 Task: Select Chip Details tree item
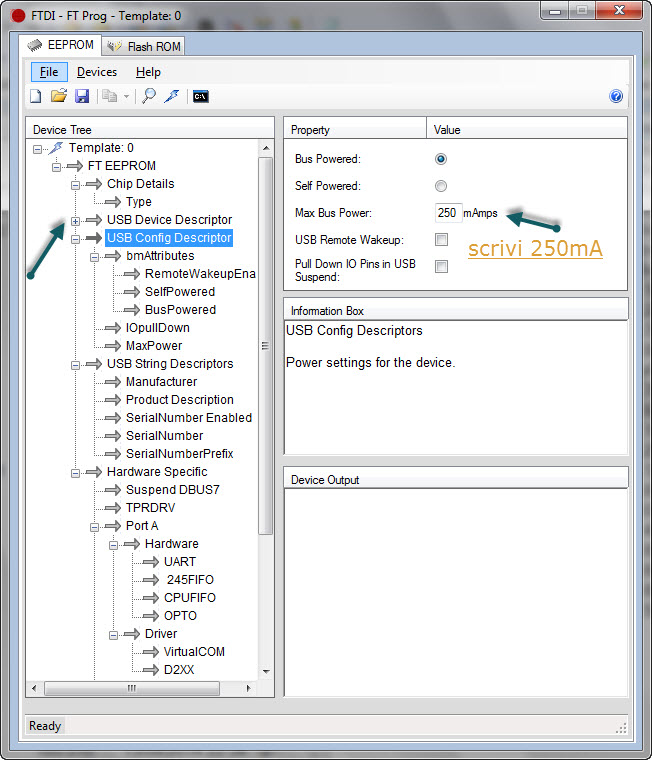[141, 184]
